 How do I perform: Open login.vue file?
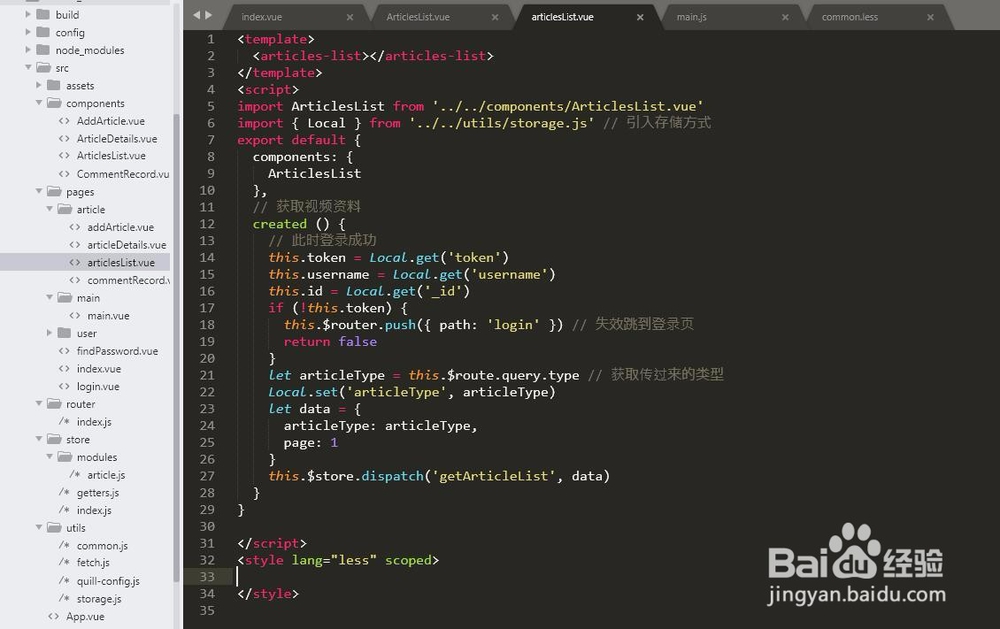tap(98, 386)
